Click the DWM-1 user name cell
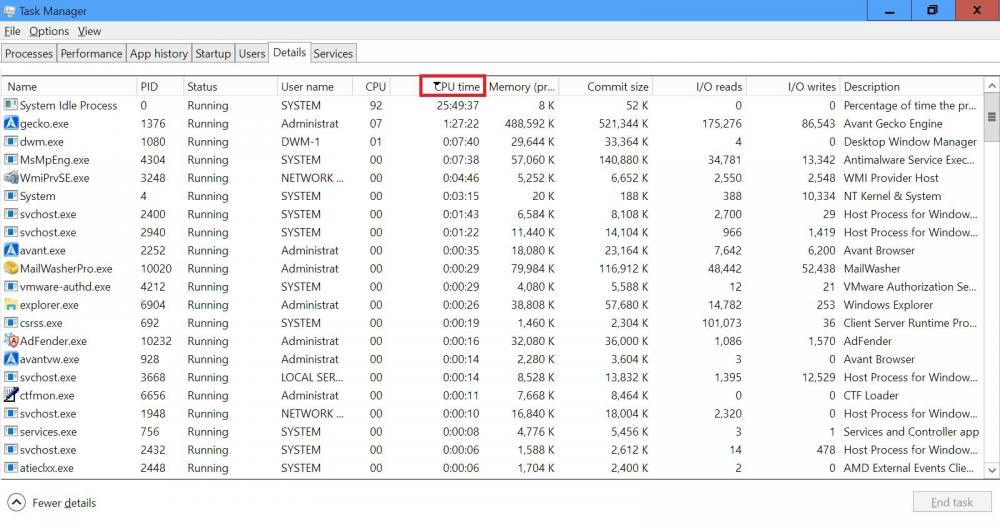This screenshot has width=1000, height=525. [x=300, y=142]
